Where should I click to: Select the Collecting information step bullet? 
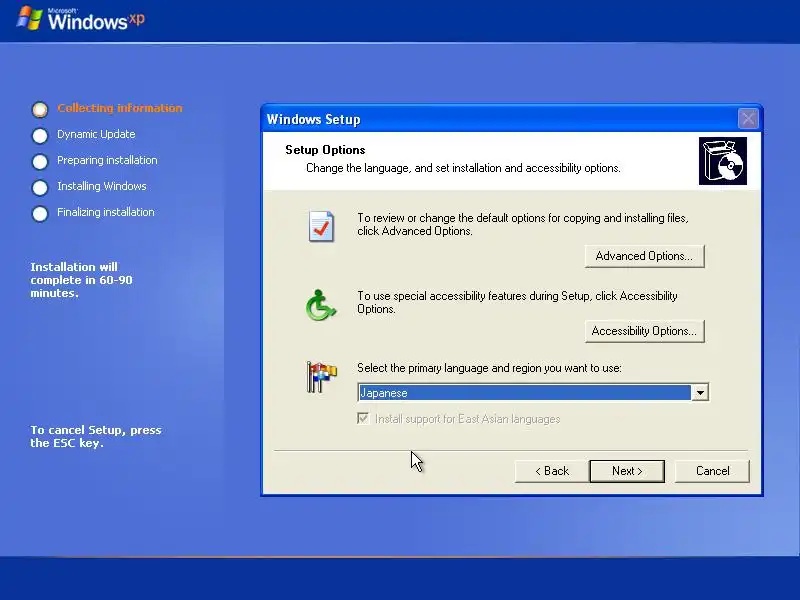40,109
